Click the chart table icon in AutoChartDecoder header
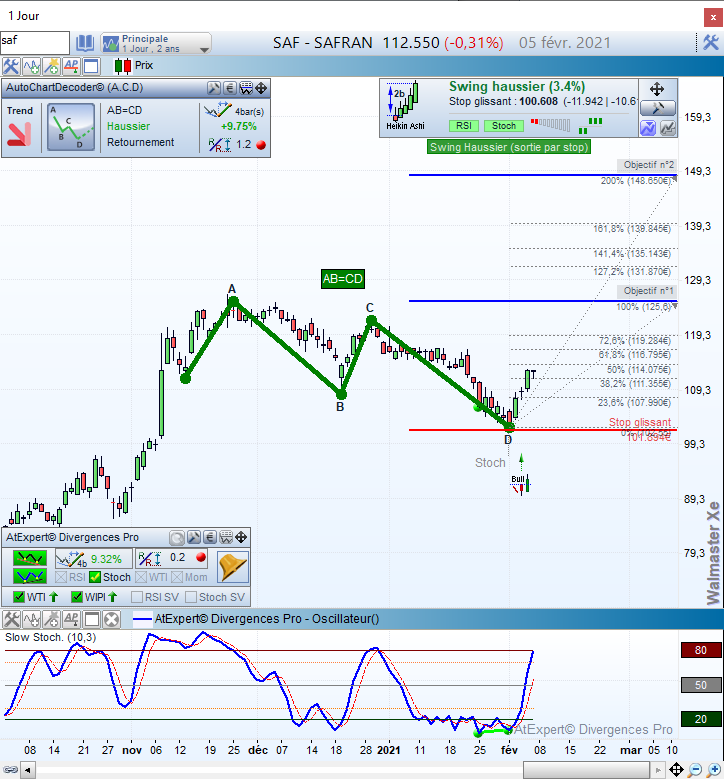This screenshot has height=779, width=724. tap(246, 88)
